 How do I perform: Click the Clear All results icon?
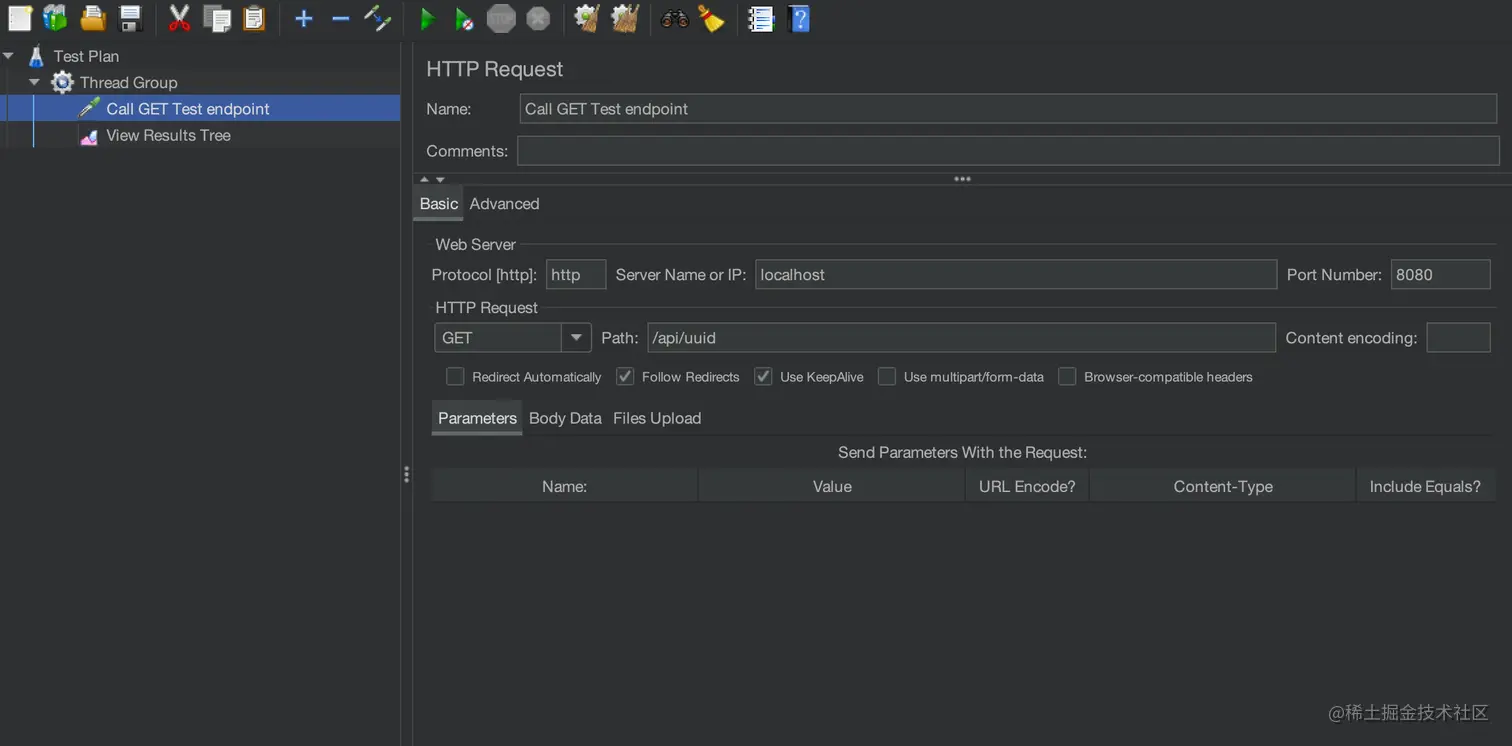(625, 18)
